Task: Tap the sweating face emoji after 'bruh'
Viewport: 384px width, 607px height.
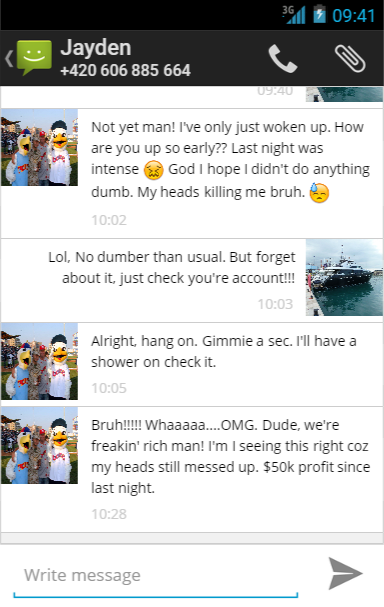Action: click(x=319, y=193)
